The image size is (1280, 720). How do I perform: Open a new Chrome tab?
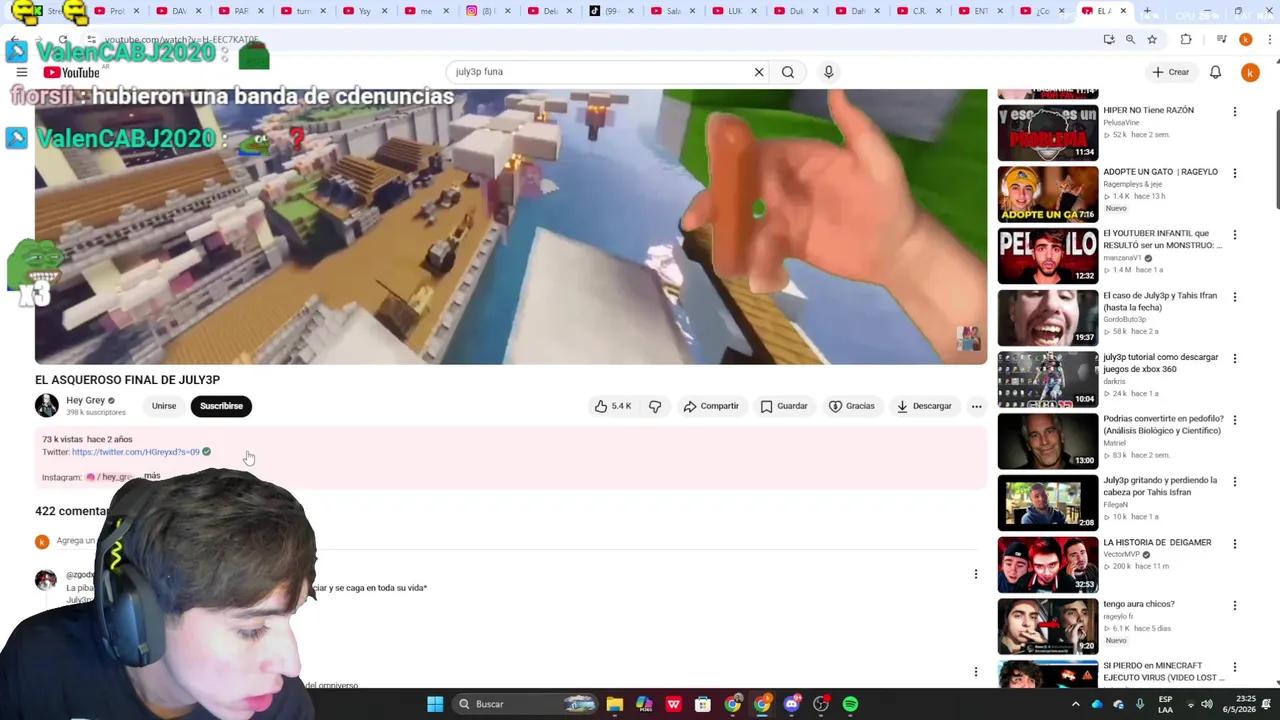click(x=1147, y=11)
